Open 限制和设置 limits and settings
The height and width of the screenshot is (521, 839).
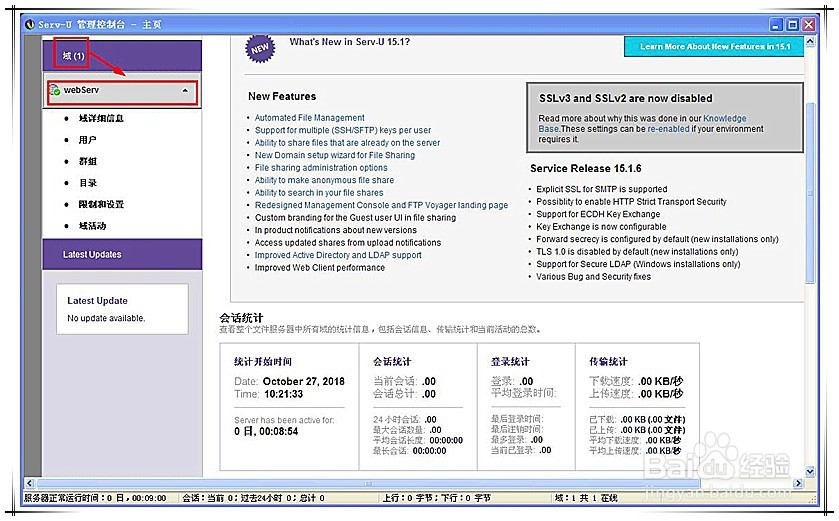(x=101, y=204)
